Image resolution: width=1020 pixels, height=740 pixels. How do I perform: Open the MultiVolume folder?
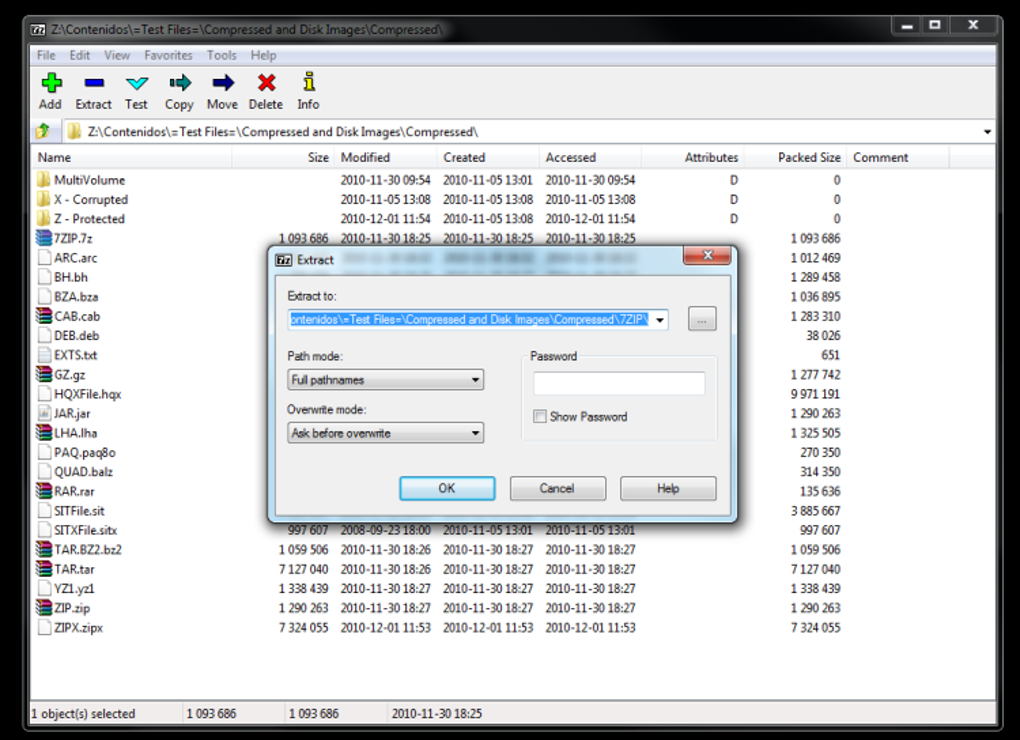pos(44,180)
